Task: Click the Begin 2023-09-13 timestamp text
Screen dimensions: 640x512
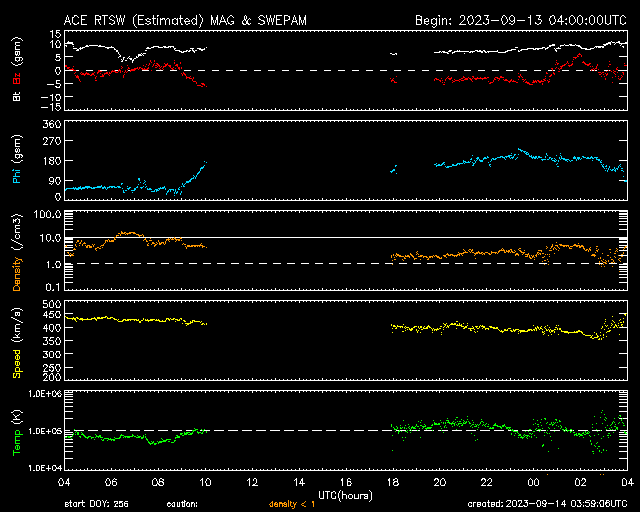Action: (521, 20)
